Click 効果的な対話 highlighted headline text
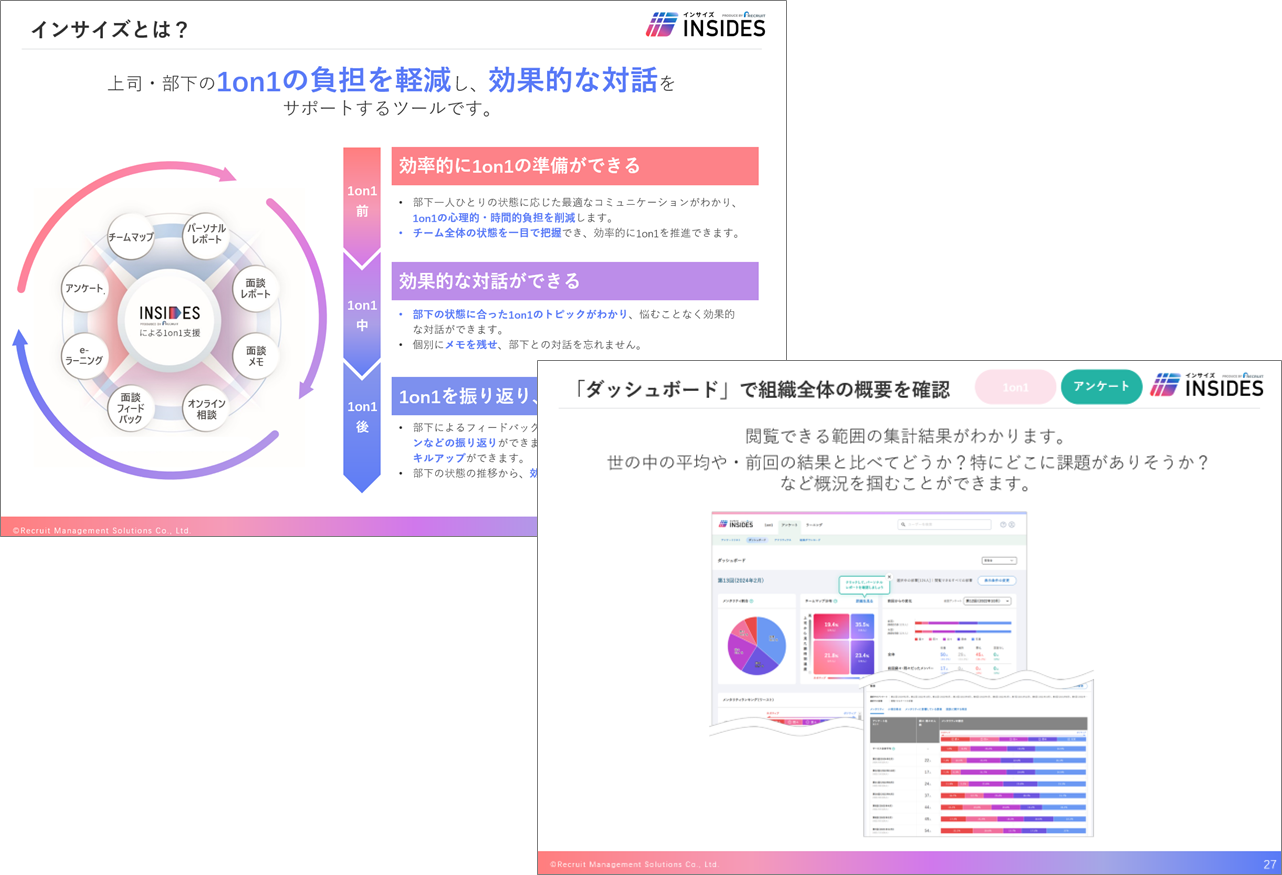The height and width of the screenshot is (875, 1282). [x=574, y=81]
